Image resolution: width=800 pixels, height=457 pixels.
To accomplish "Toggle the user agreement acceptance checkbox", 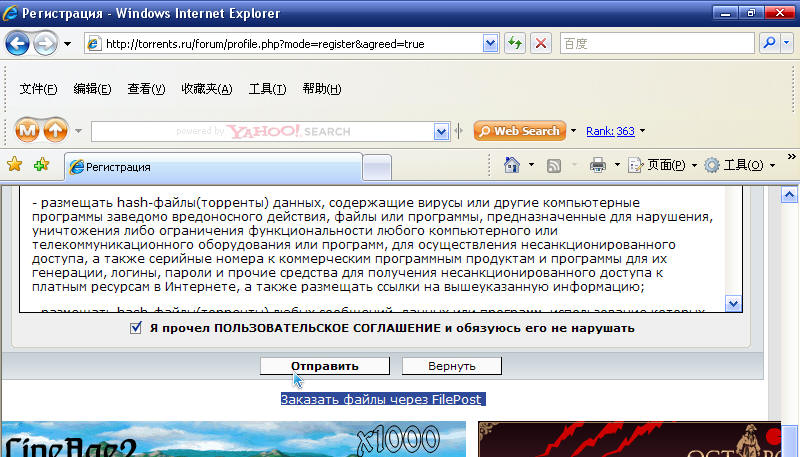I will pyautogui.click(x=135, y=327).
